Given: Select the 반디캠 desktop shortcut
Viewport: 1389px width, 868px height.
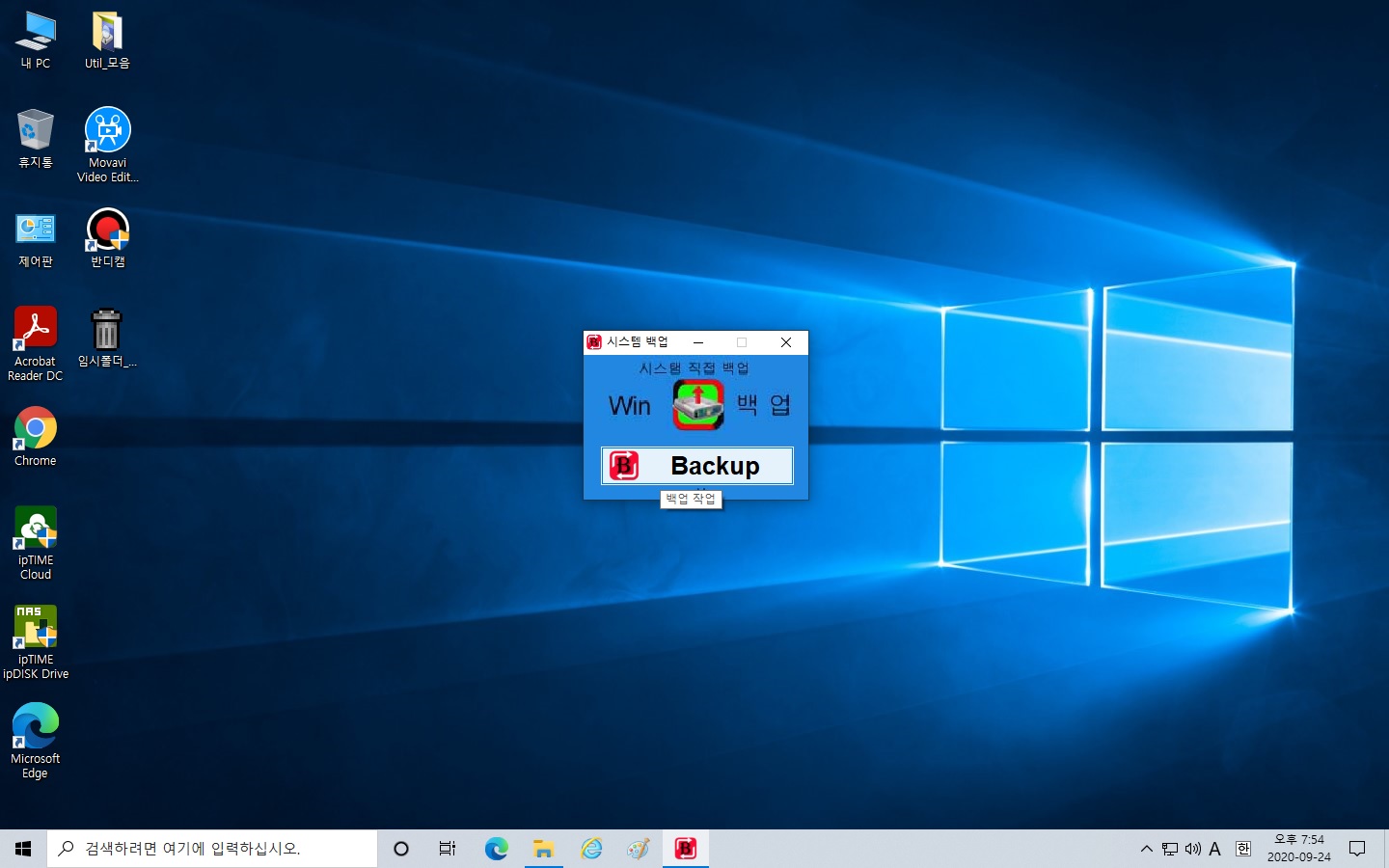Looking at the screenshot, I should click(107, 239).
